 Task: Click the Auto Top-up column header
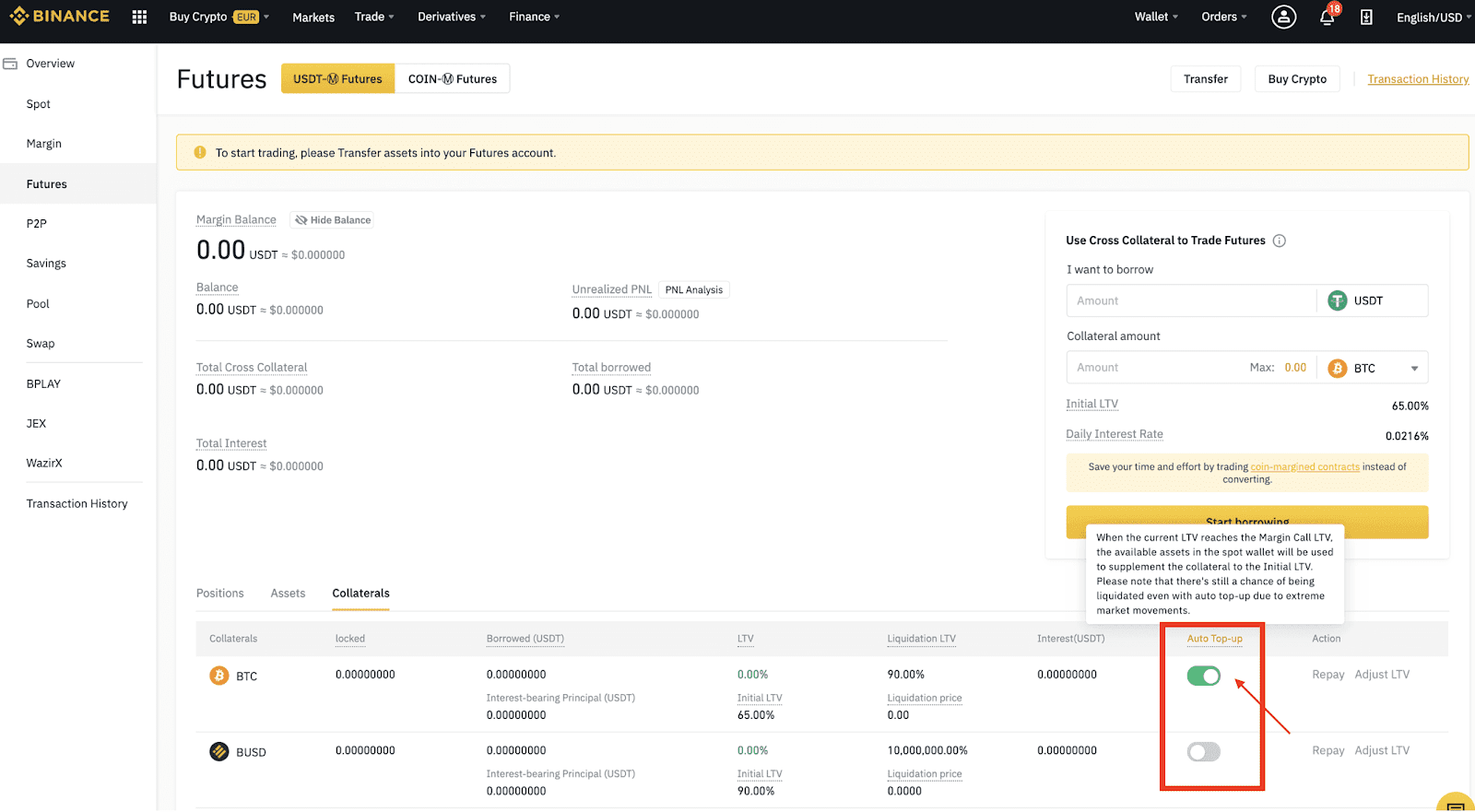click(x=1214, y=639)
